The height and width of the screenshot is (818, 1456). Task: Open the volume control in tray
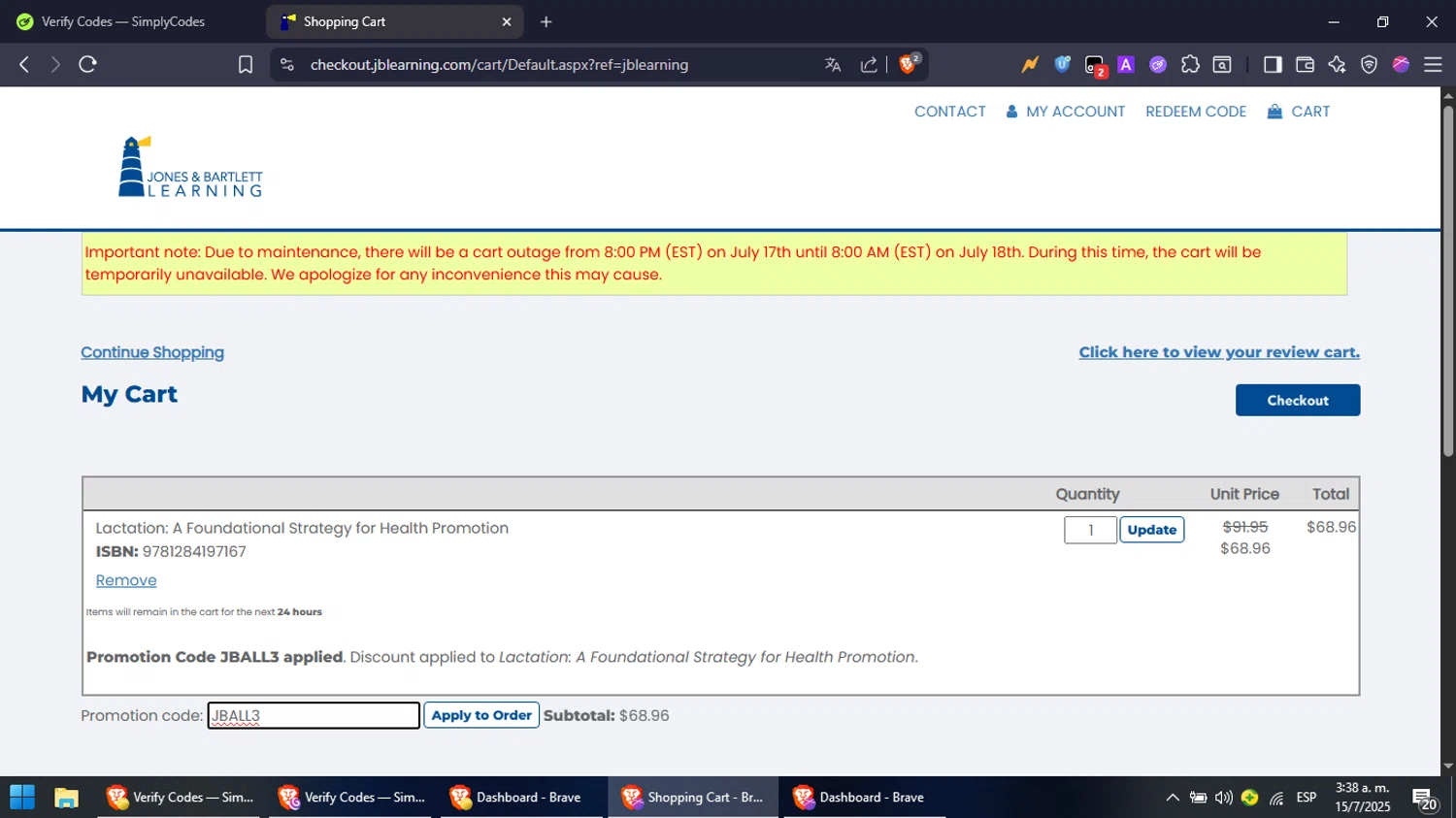click(x=1224, y=798)
